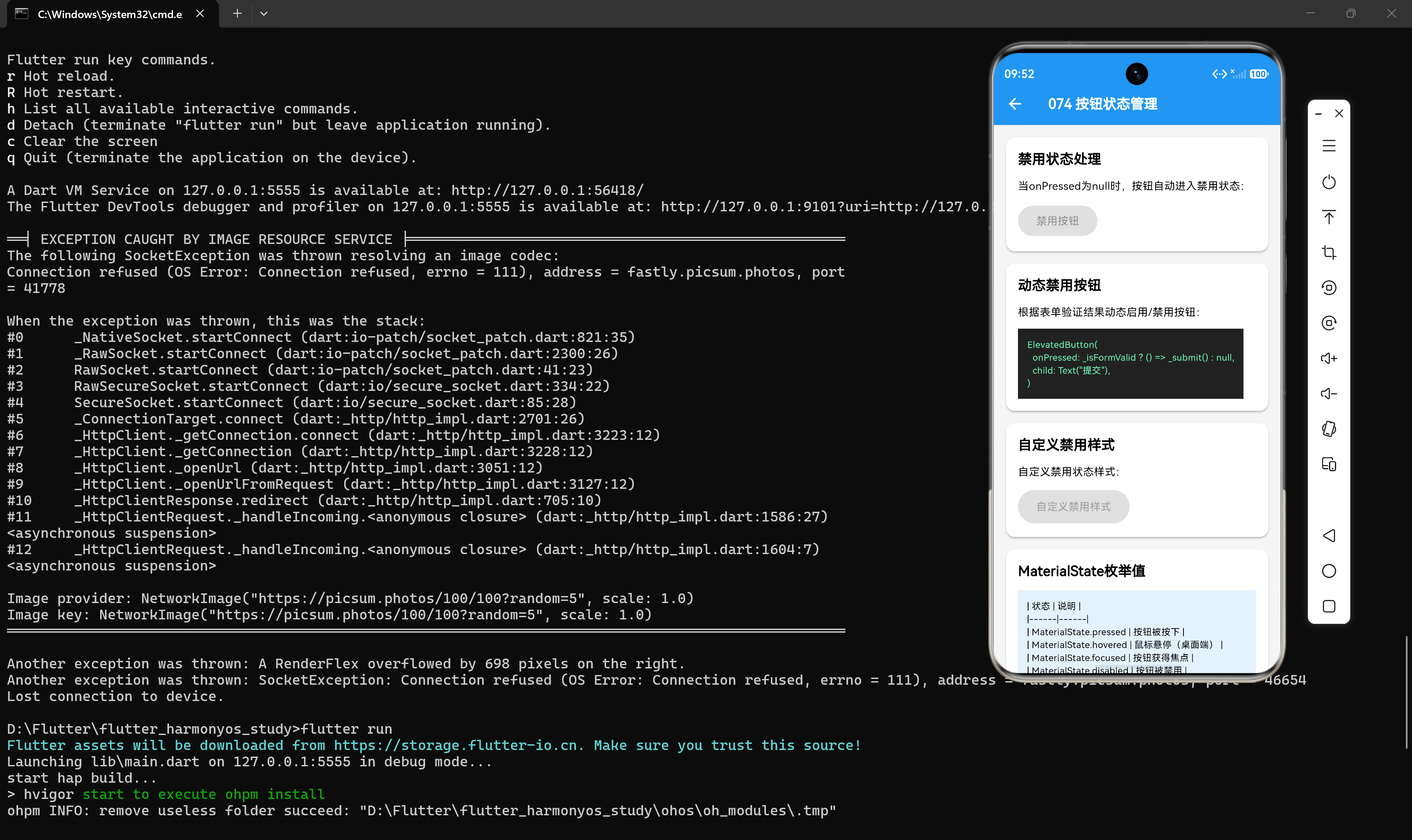The width and height of the screenshot is (1412, 840).
Task: Click the 'EXCEPTION CAUGHT BY IMAGE RESOURCE SERVICE' header
Action: (x=216, y=240)
